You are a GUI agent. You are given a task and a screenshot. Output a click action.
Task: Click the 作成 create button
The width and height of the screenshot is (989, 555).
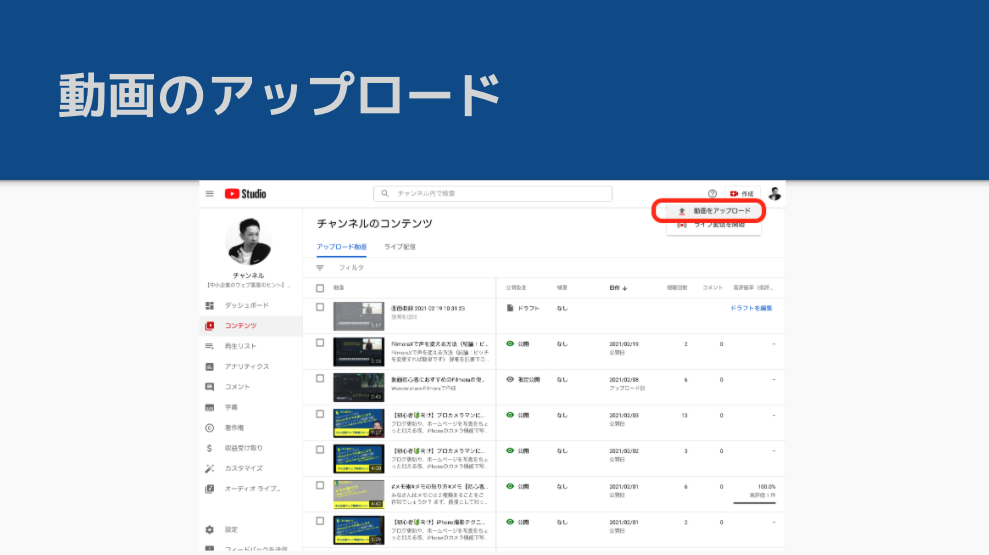point(742,194)
